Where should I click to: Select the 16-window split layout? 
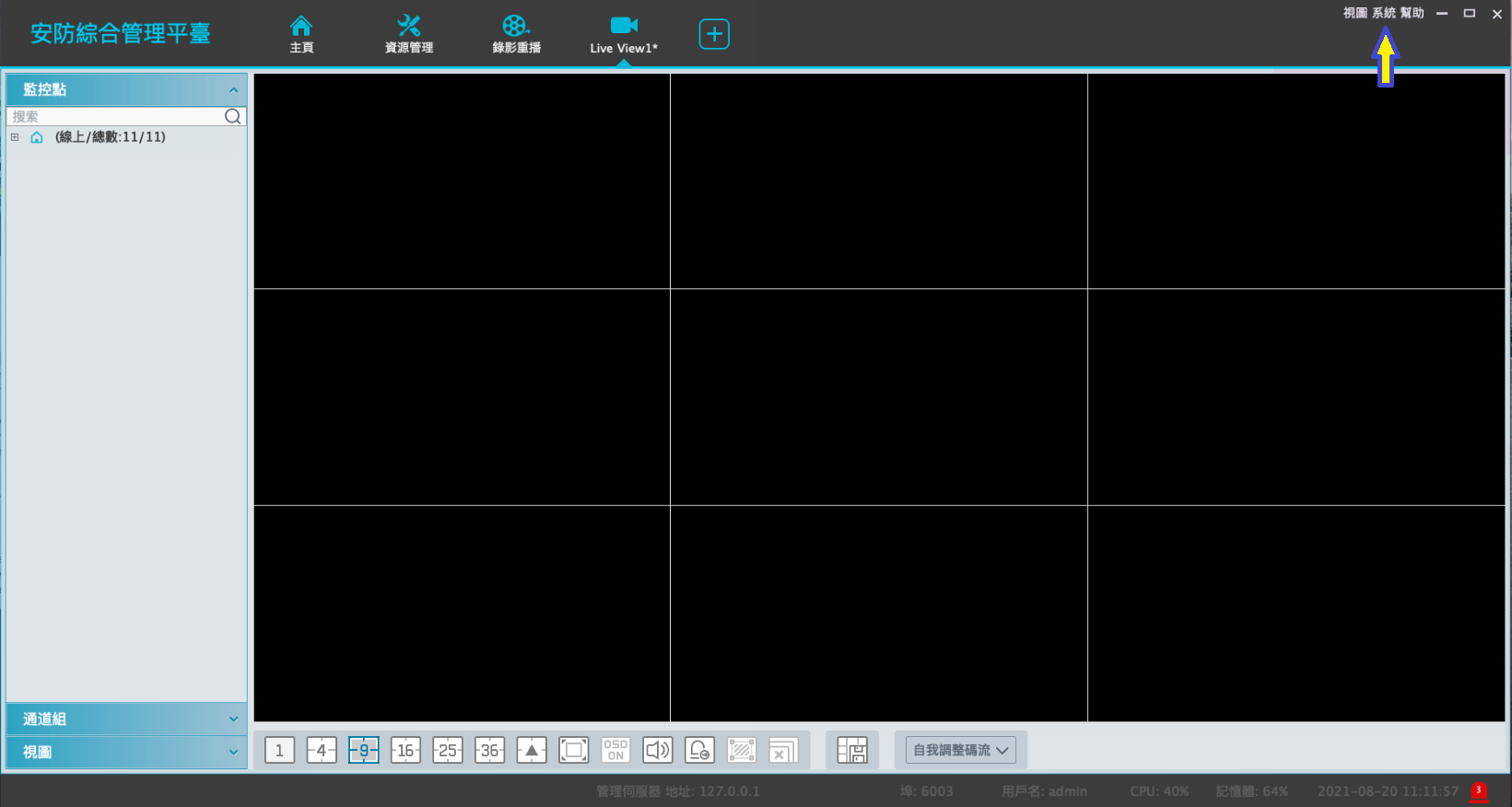point(405,750)
